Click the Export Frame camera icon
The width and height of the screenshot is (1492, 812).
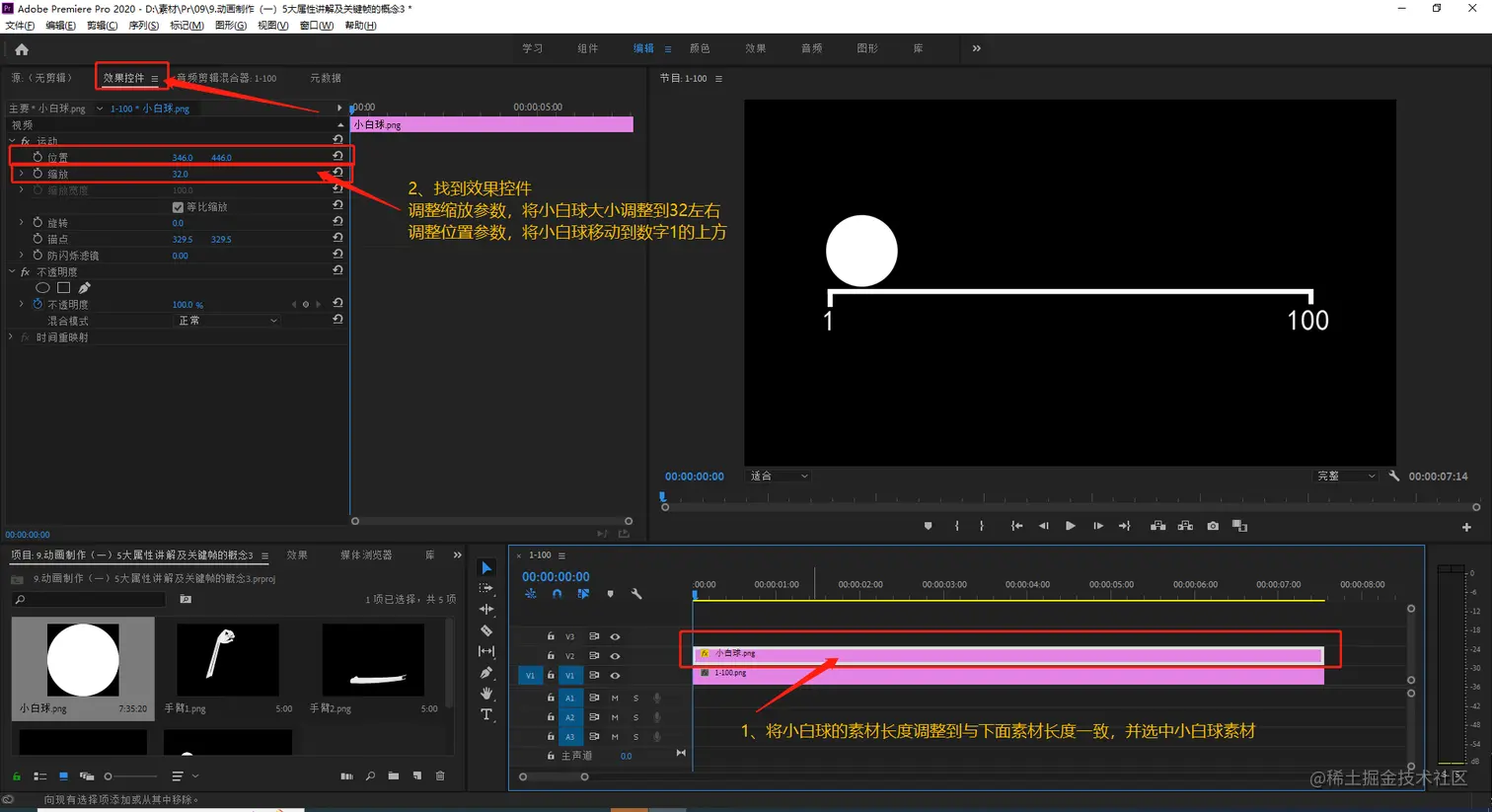[x=1213, y=526]
